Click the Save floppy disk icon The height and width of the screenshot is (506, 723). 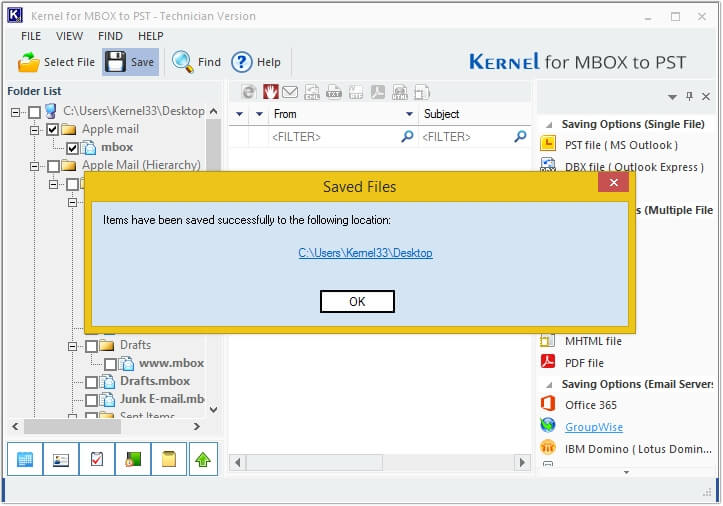coord(115,62)
